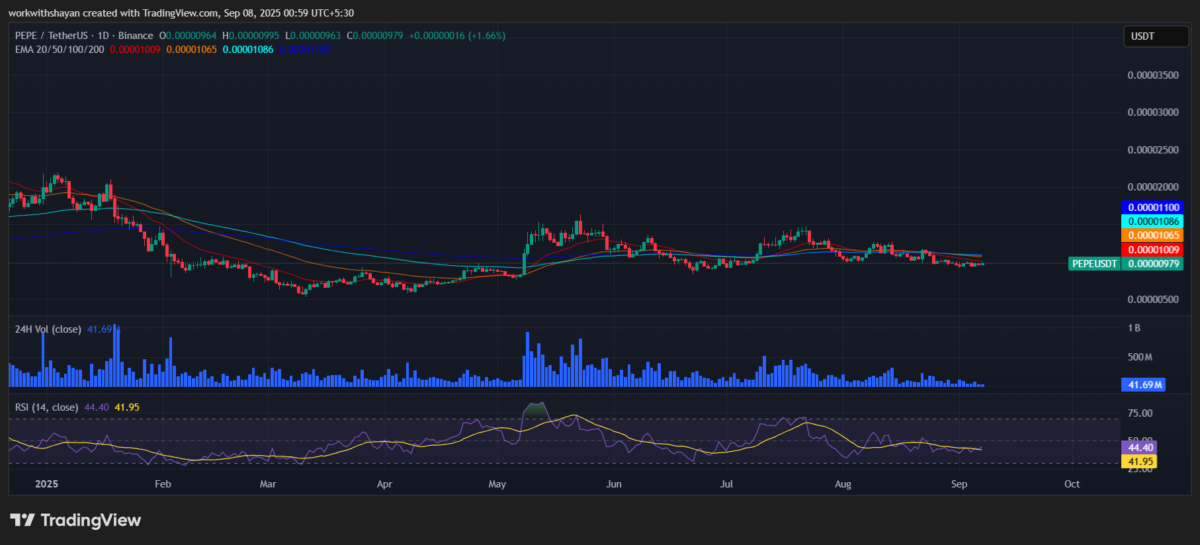1200x545 pixels.
Task: Click the Oct label on time axis
Action: pyautogui.click(x=1071, y=483)
